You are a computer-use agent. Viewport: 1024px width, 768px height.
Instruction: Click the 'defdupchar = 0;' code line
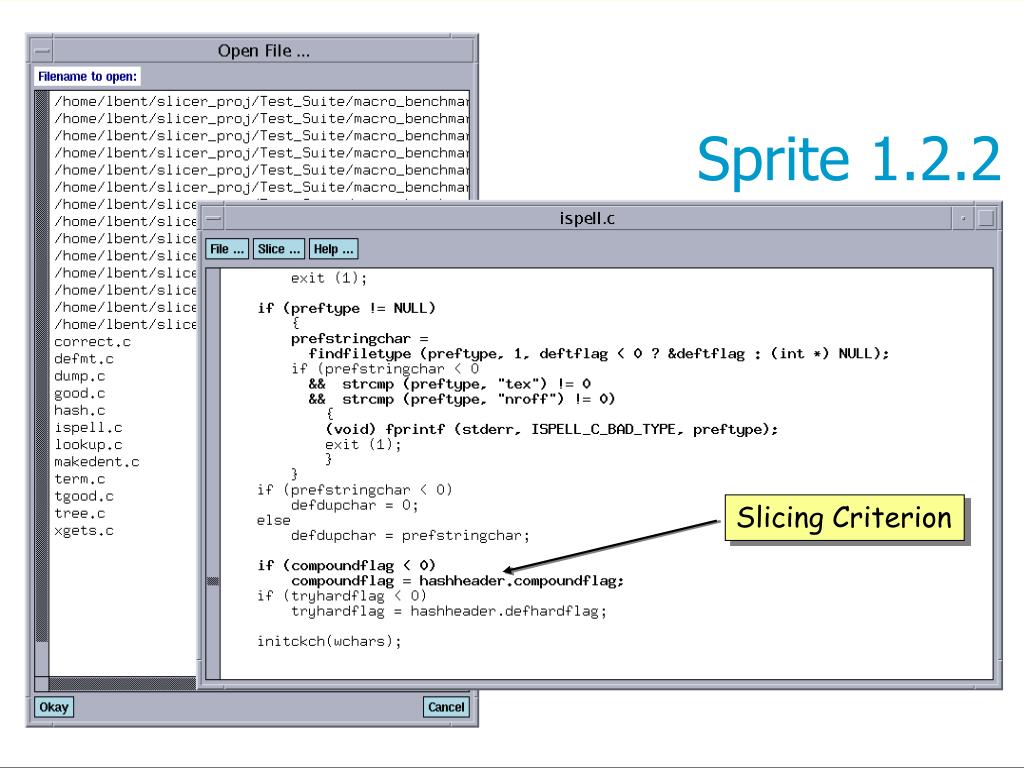coord(355,505)
